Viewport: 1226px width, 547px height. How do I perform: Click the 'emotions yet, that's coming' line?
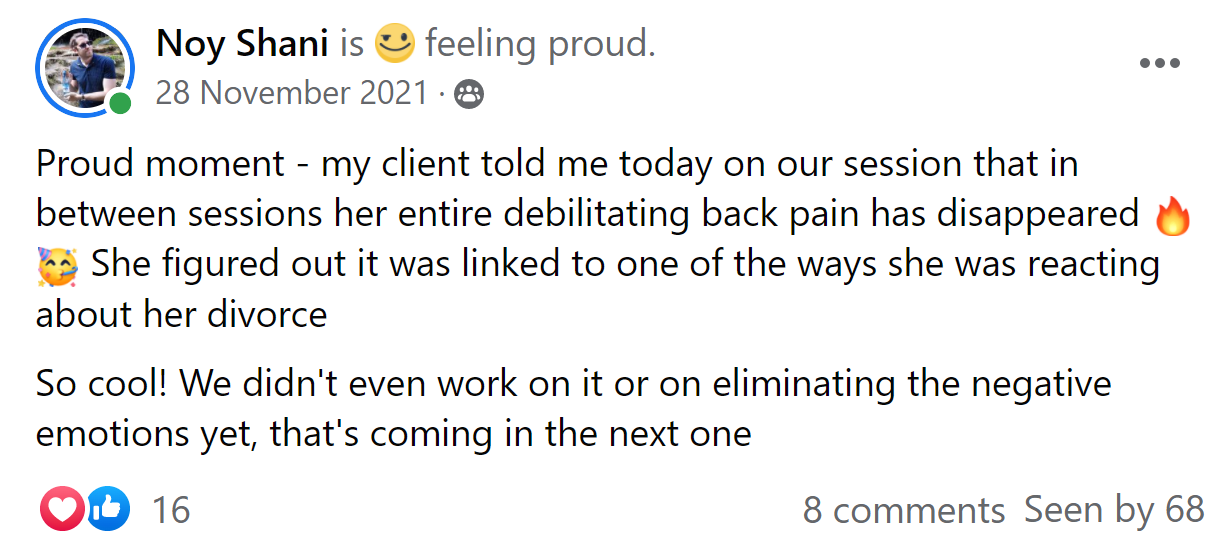(x=394, y=435)
